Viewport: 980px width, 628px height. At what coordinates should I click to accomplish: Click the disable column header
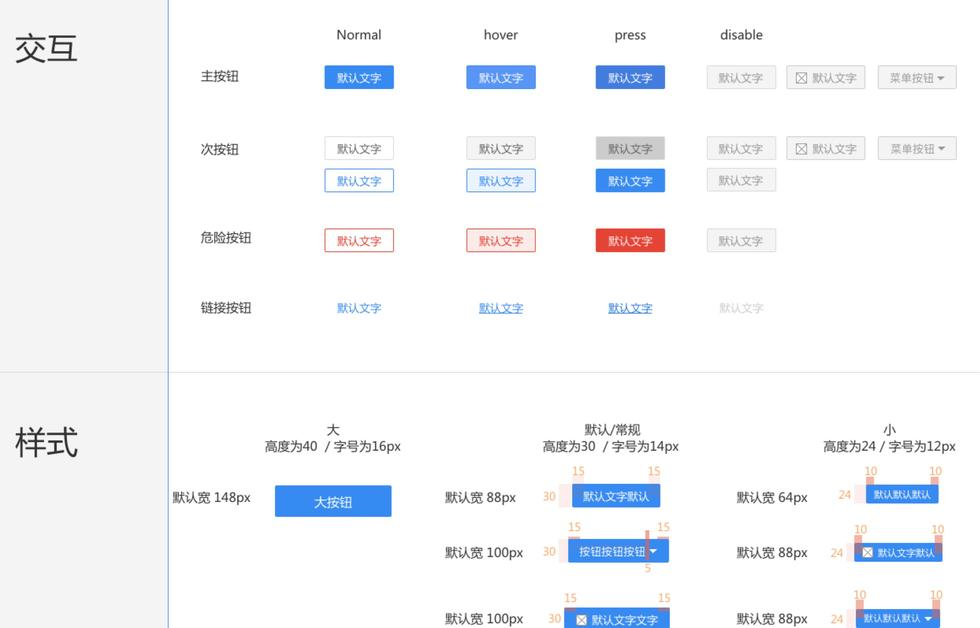(741, 35)
